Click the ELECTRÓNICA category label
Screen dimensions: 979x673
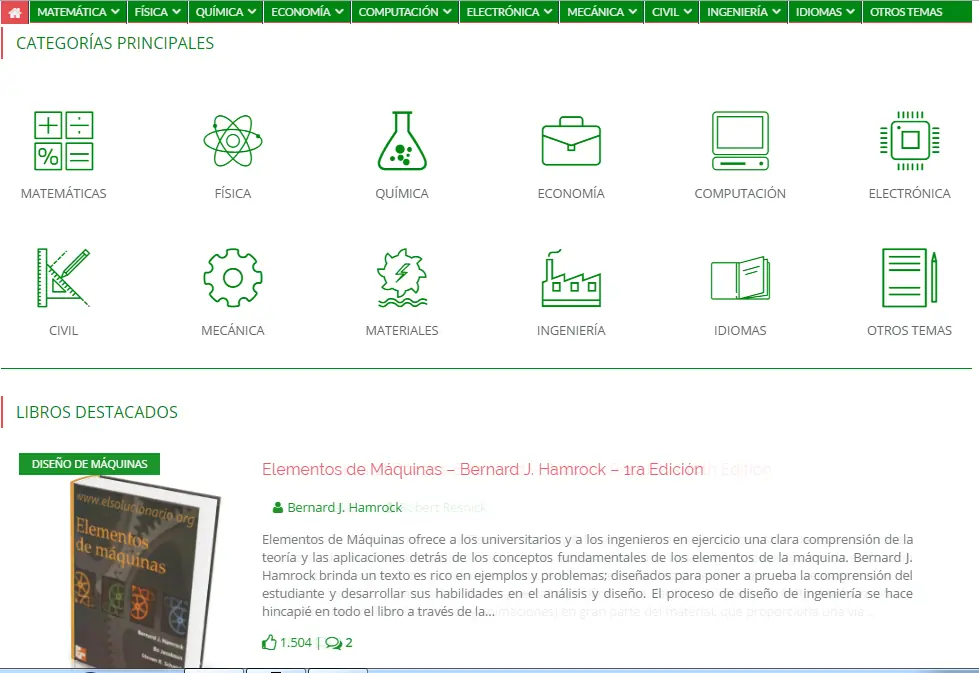[x=910, y=194]
